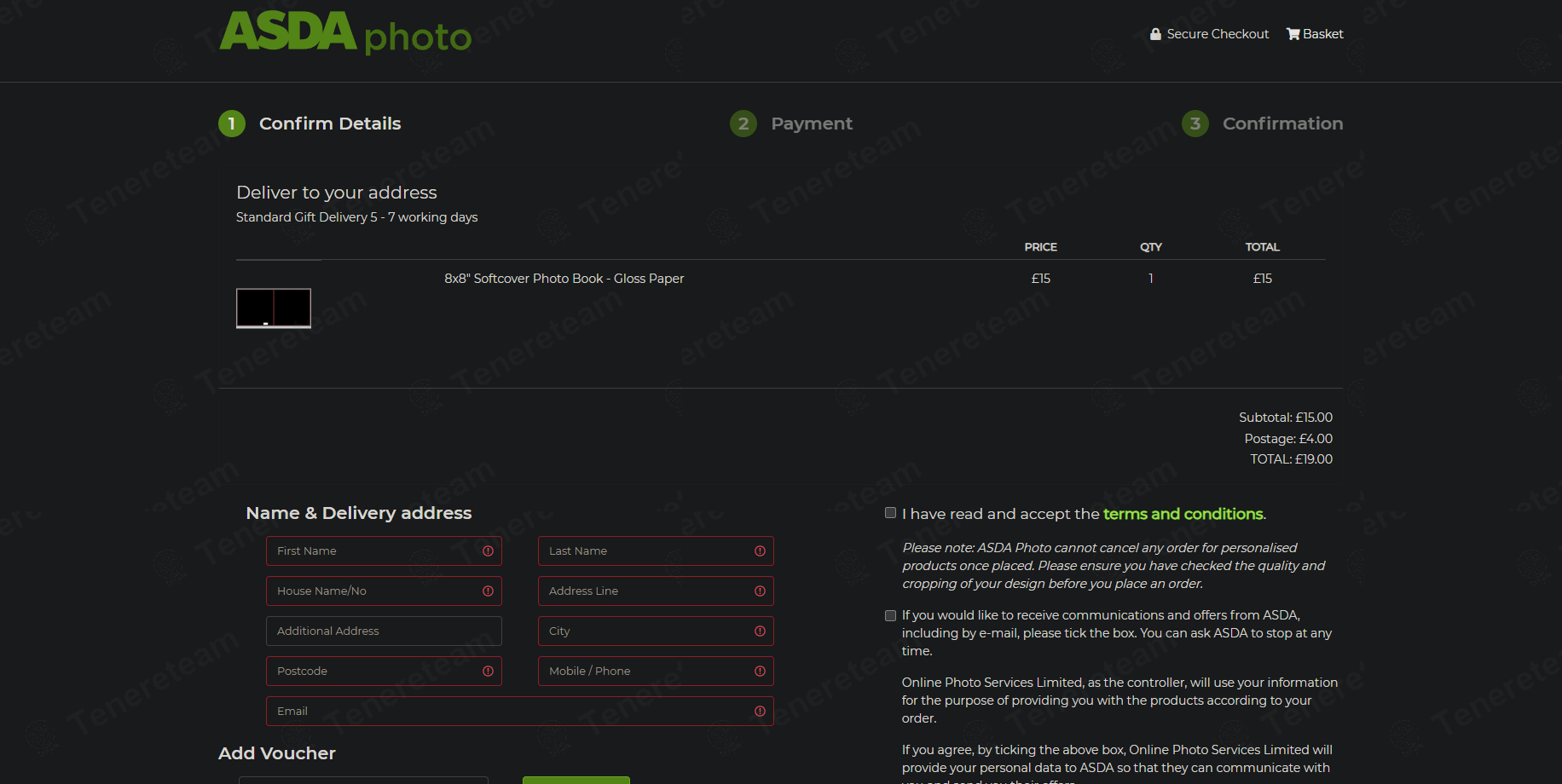This screenshot has height=784, width=1562.
Task: Click Postcode field warning icon
Action: (x=488, y=672)
